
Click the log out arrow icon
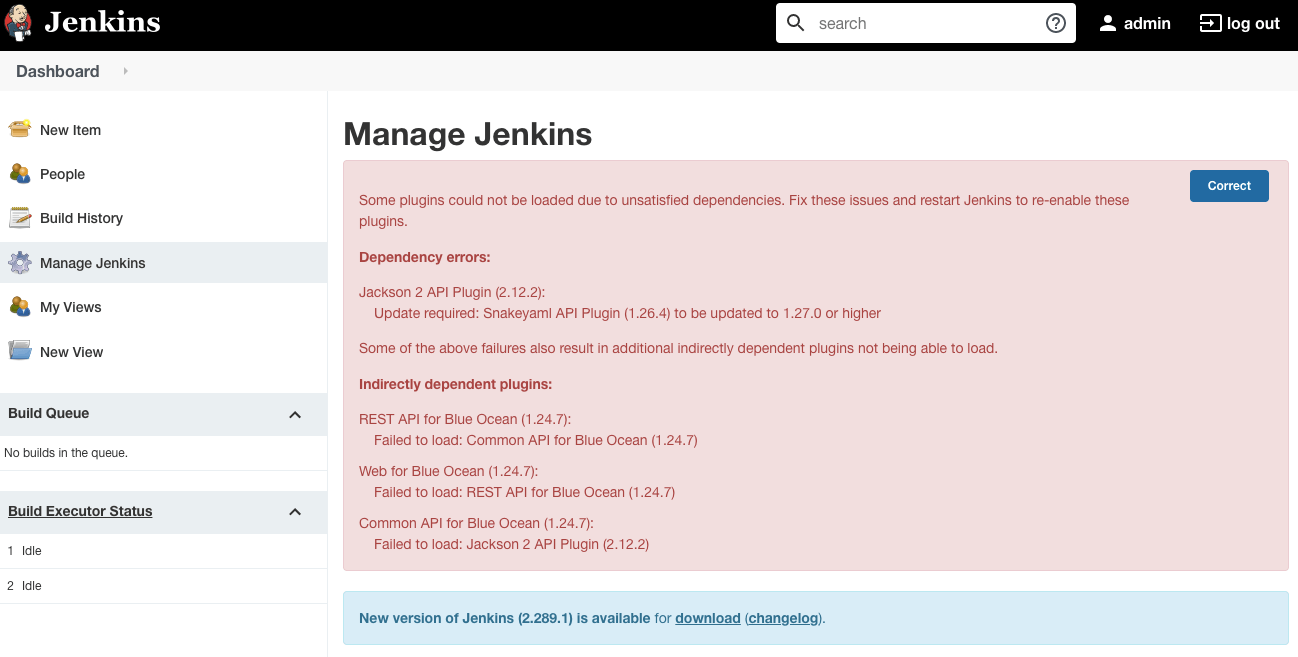coord(1210,23)
